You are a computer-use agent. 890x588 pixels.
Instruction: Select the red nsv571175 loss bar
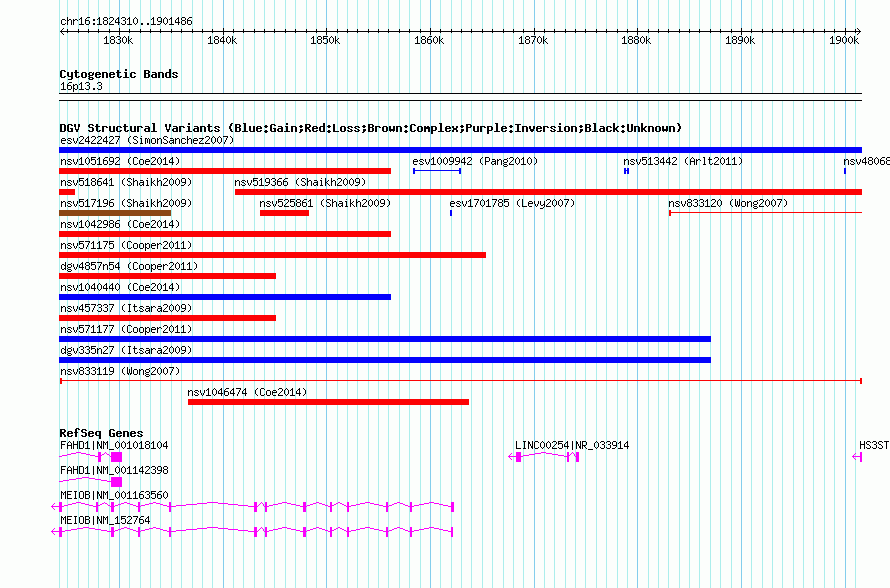point(272,255)
